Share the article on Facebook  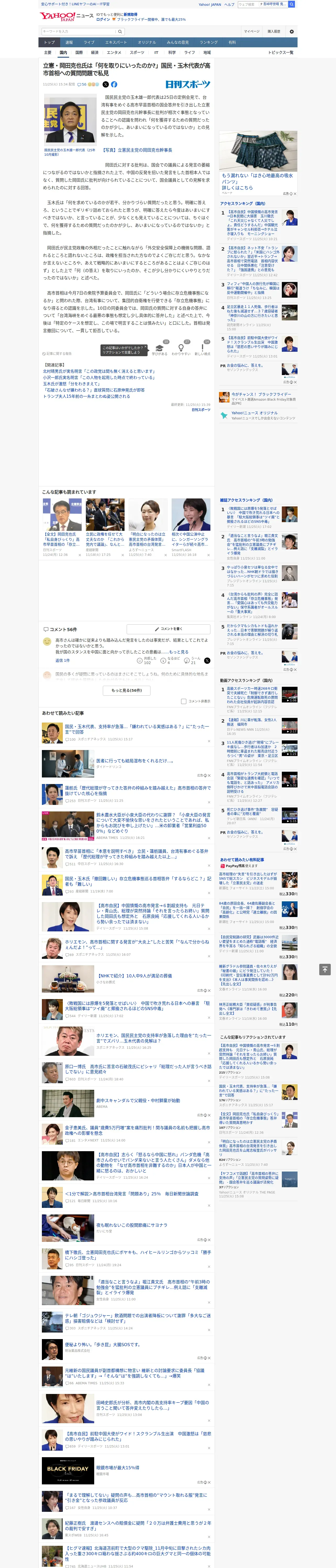pos(114,85)
